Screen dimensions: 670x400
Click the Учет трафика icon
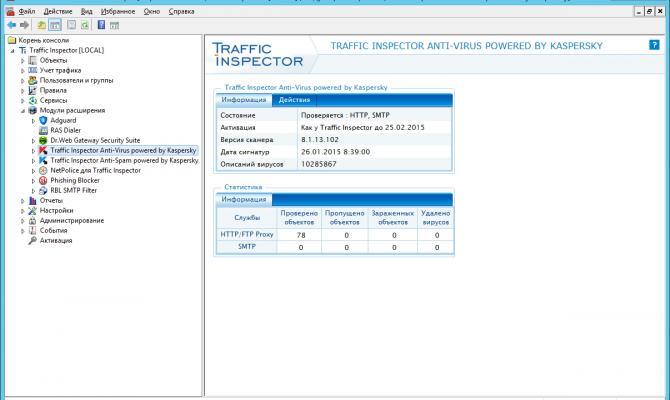(32, 70)
